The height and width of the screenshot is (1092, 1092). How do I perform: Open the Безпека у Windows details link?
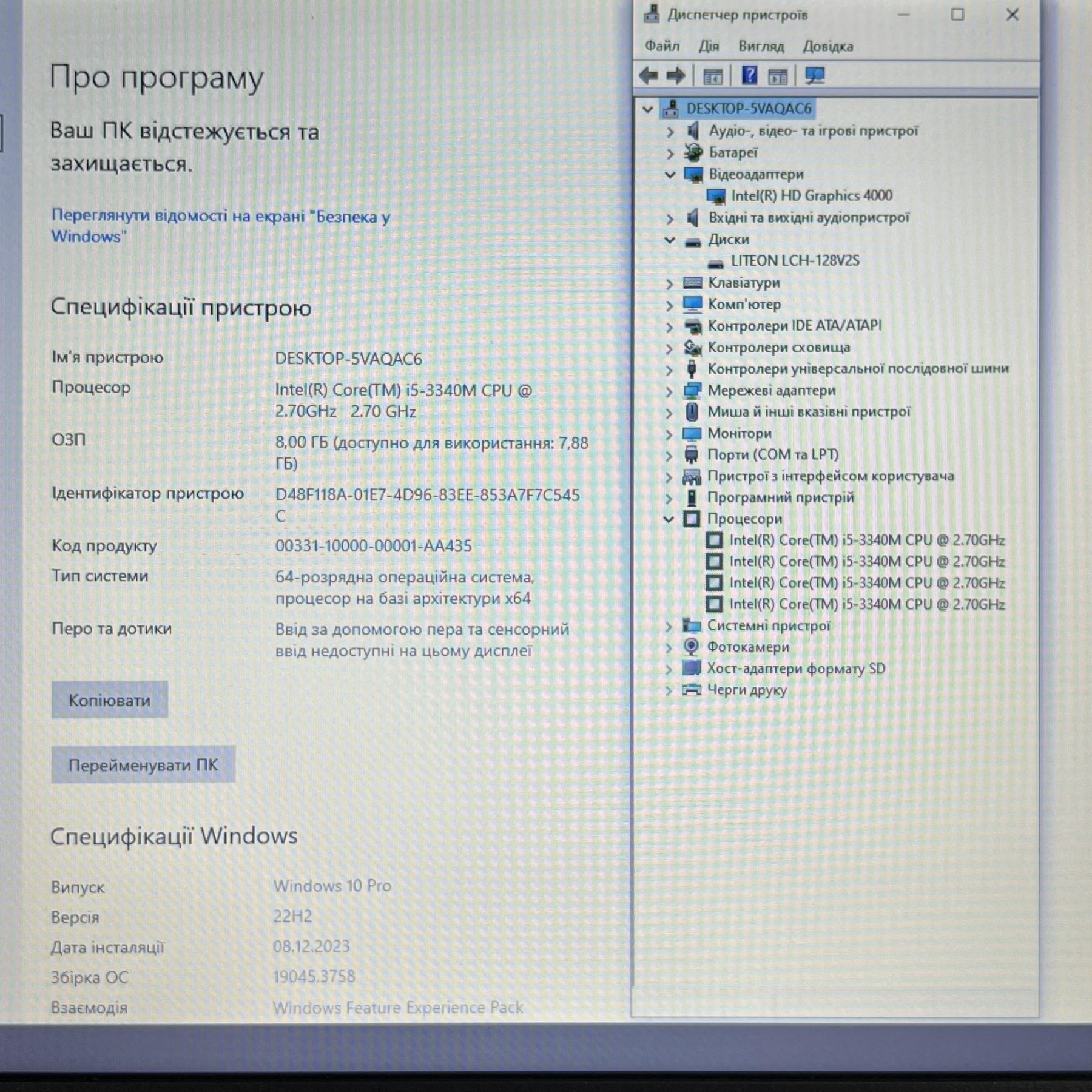click(x=221, y=226)
